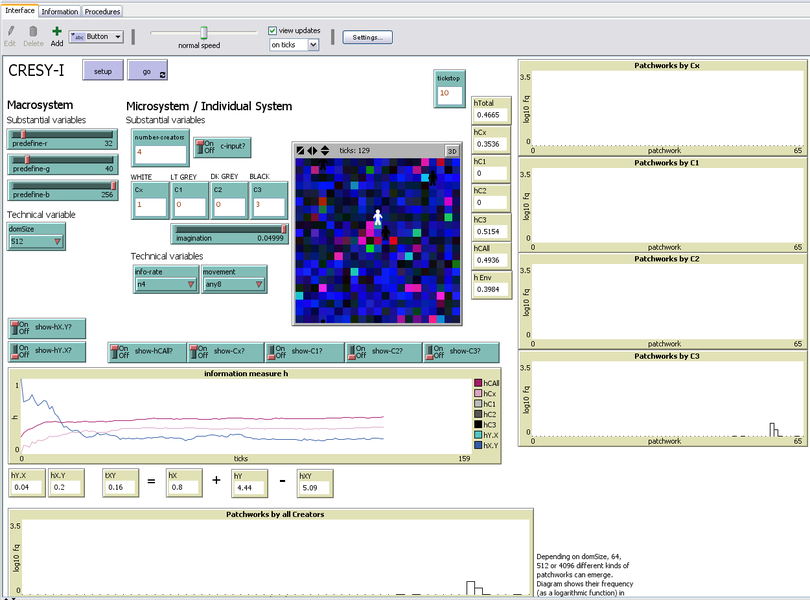The width and height of the screenshot is (810, 600).
Task: Click the predefine-b slider
Action: tap(62, 190)
